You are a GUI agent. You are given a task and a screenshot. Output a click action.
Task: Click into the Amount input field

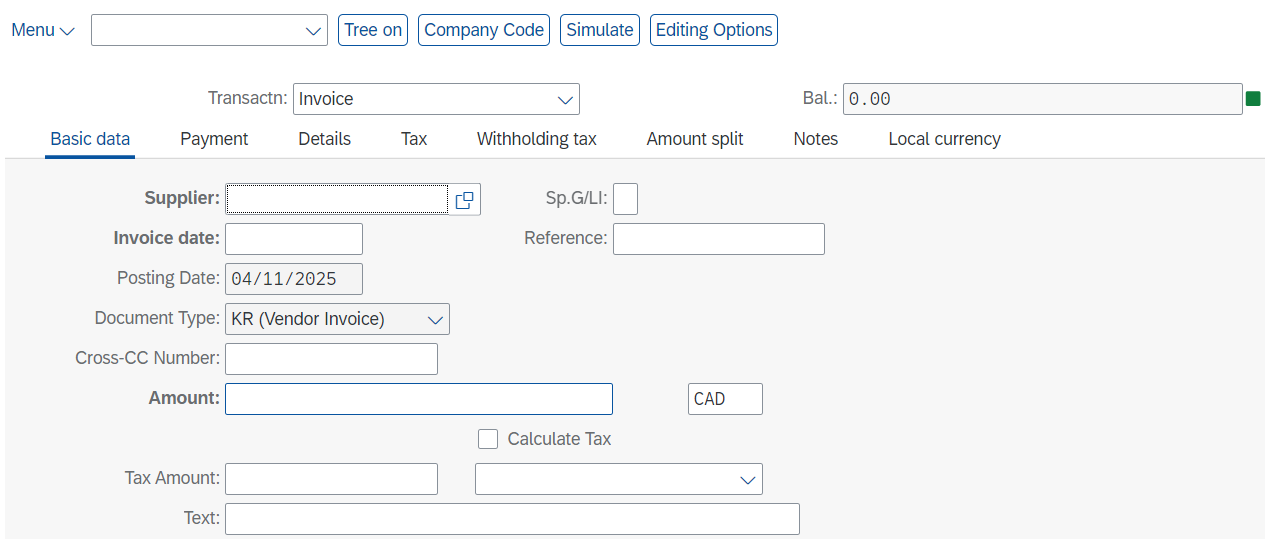(419, 399)
